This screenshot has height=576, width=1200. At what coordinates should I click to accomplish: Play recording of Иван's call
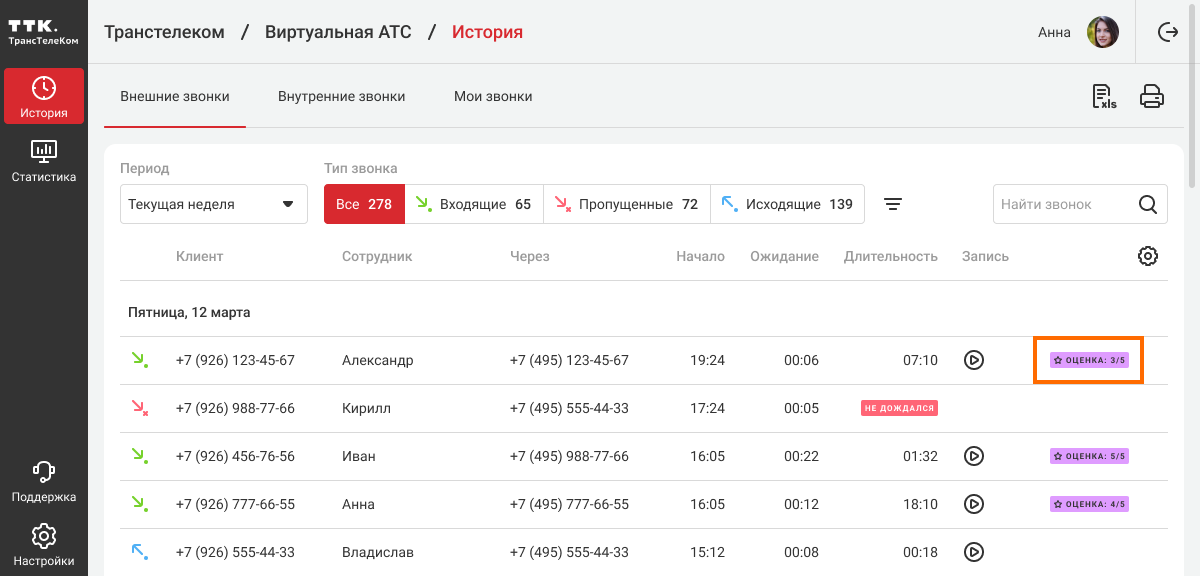point(973,456)
